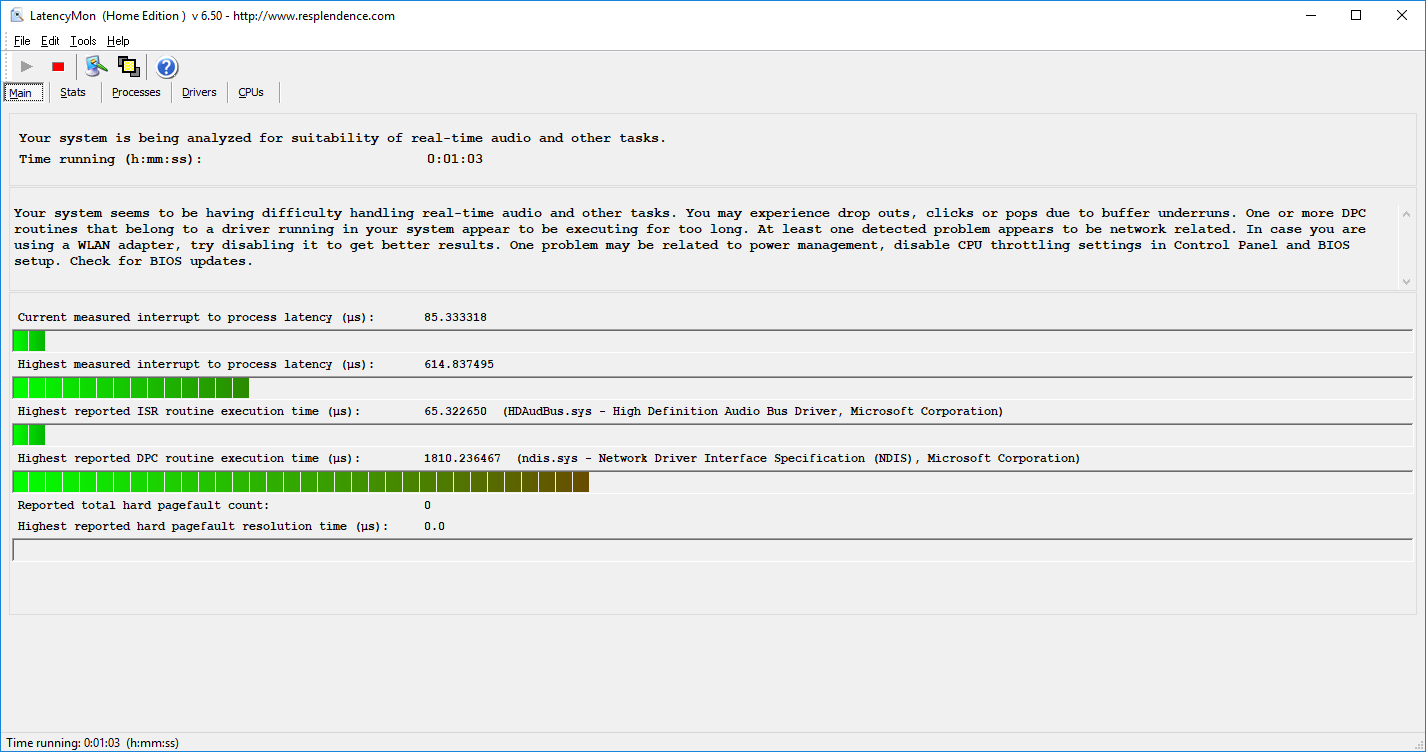Open the Help menu
The image size is (1426, 752).
[118, 41]
